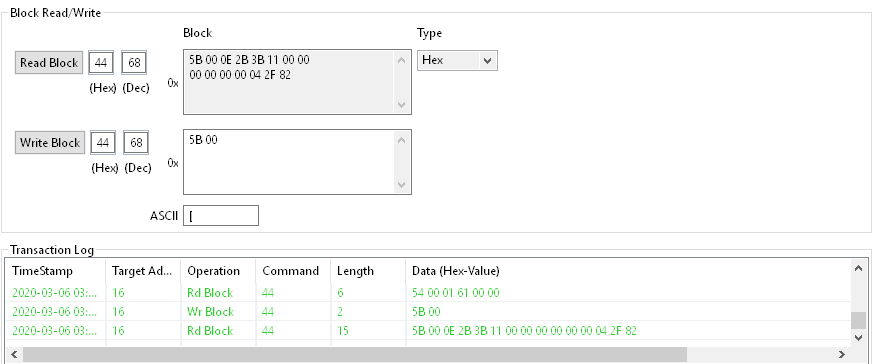Focus the Read Block decimal address field

pyautogui.click(x=134, y=63)
